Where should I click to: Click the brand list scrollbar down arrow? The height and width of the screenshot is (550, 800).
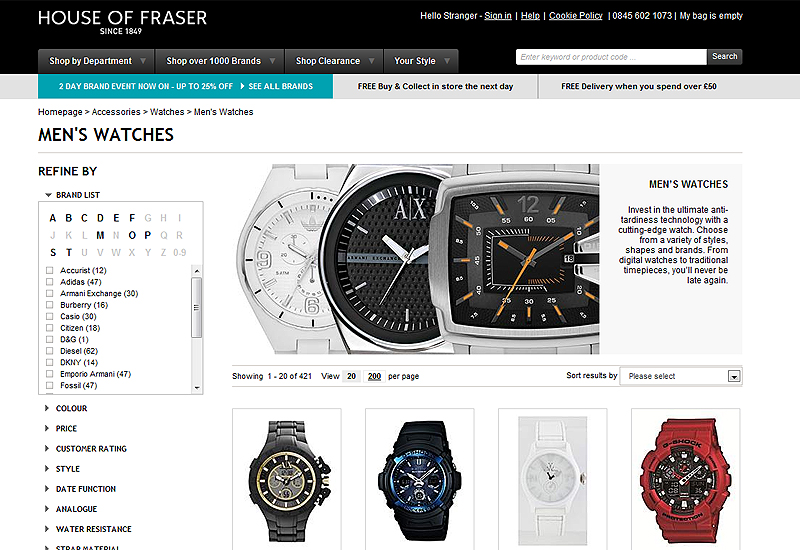197,388
